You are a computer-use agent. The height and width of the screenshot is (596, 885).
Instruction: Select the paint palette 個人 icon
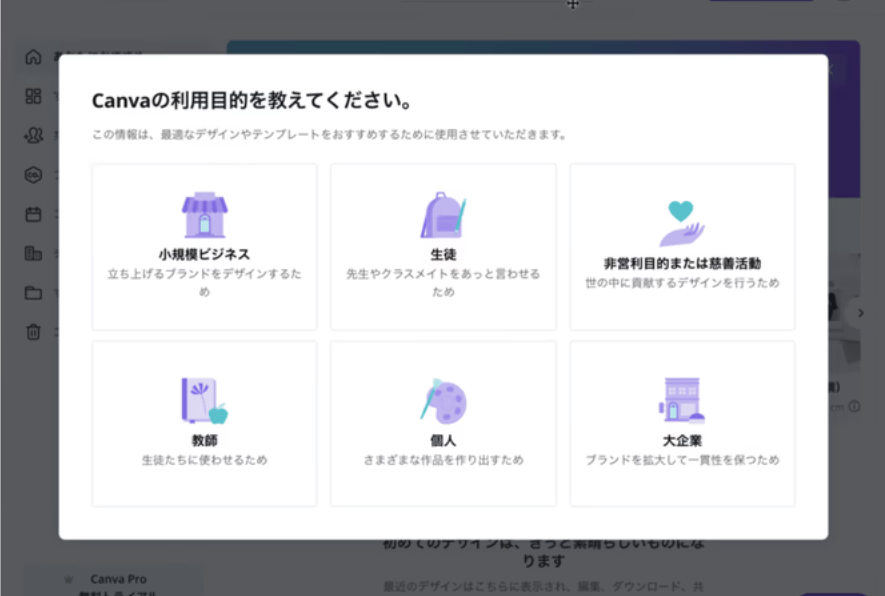coord(443,400)
